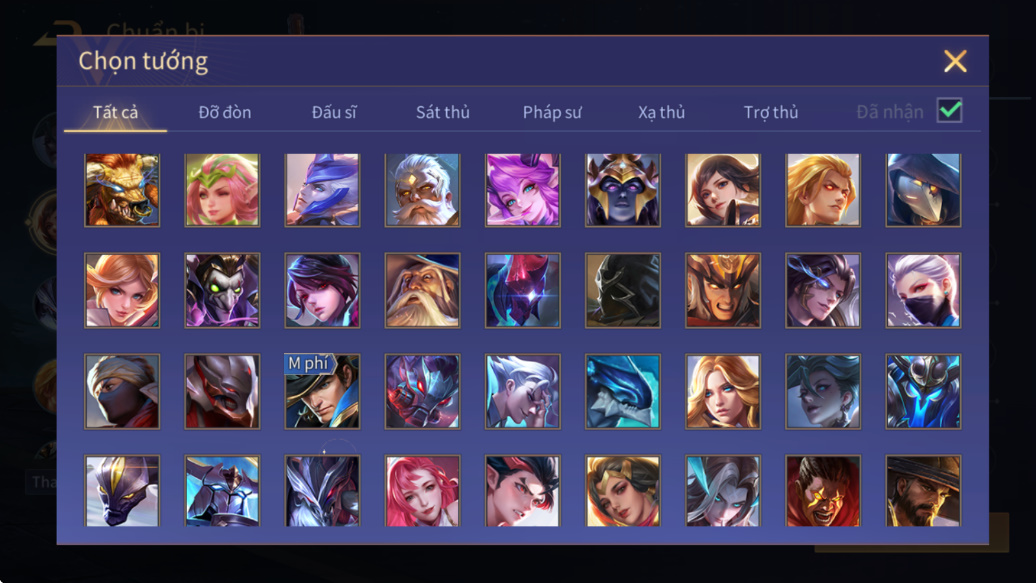
Task: Choose the hero tagged 'M phí'
Action: tap(322, 391)
